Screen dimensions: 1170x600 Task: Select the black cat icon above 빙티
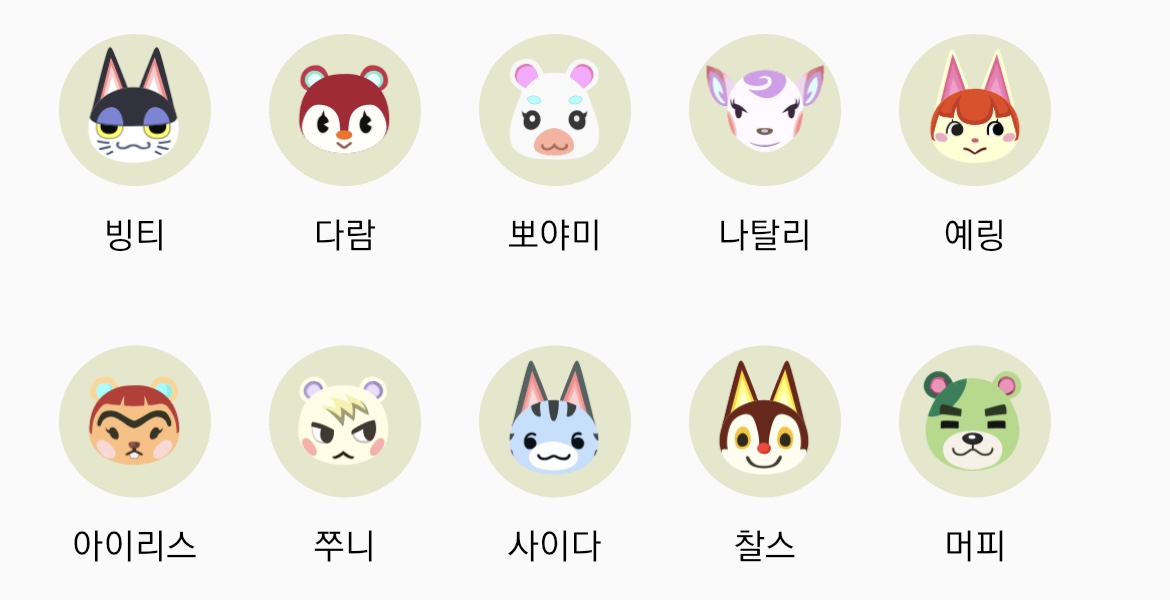point(134,110)
